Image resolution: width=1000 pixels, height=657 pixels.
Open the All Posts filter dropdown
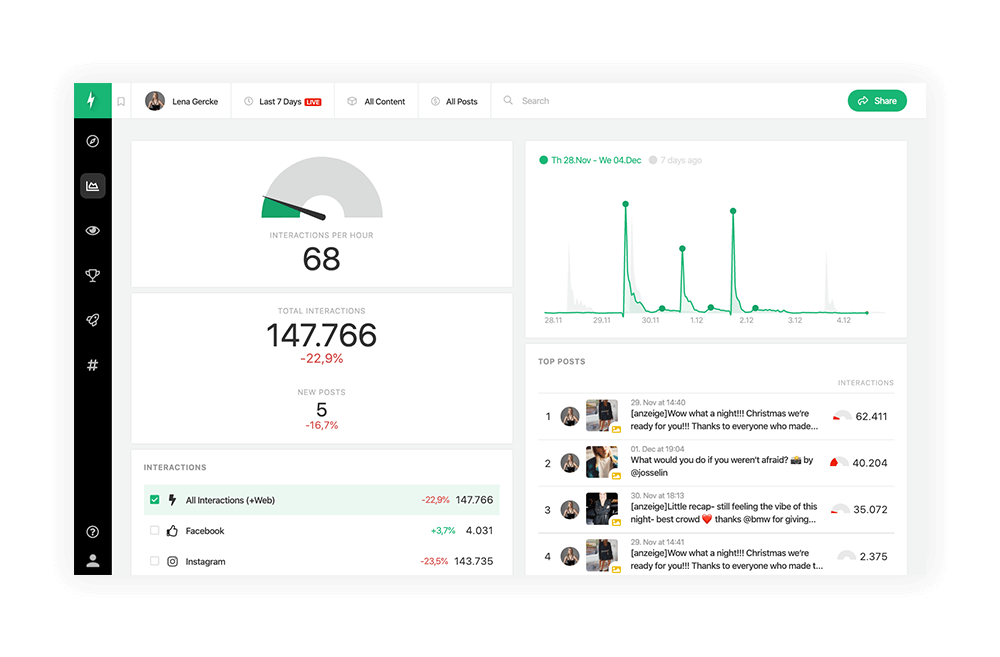pos(454,101)
